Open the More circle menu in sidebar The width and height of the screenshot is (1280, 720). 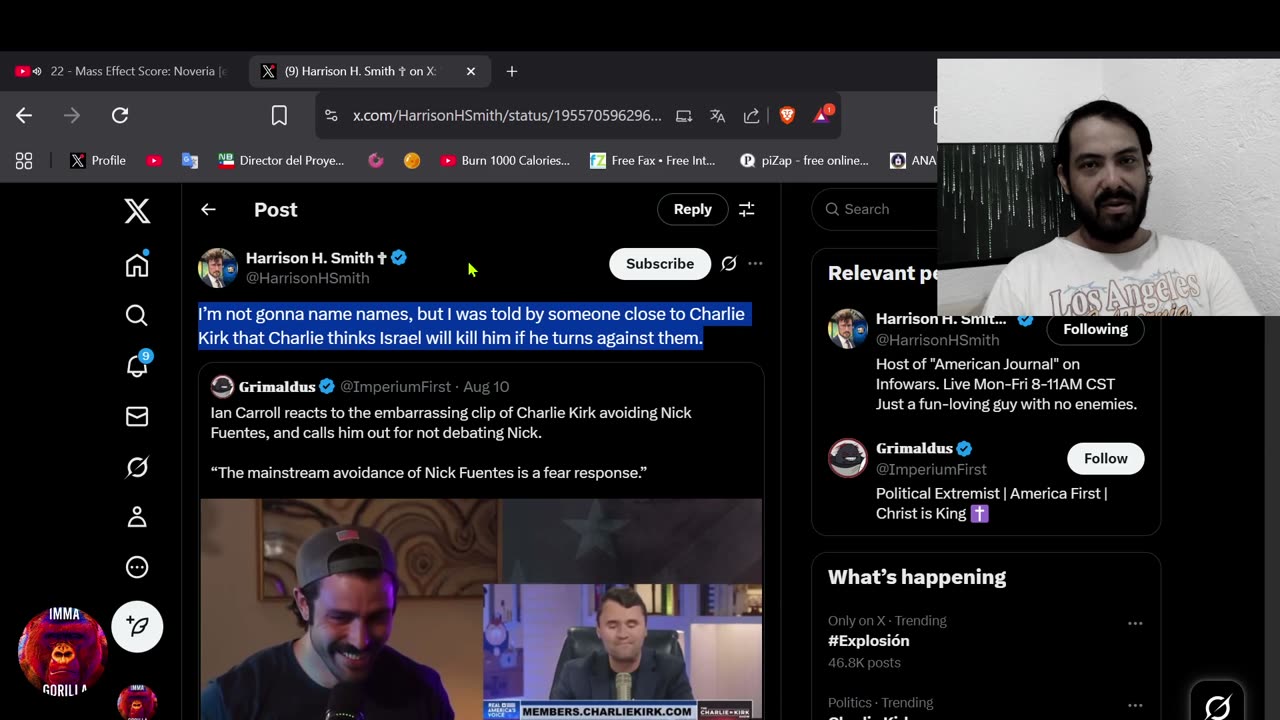click(137, 567)
